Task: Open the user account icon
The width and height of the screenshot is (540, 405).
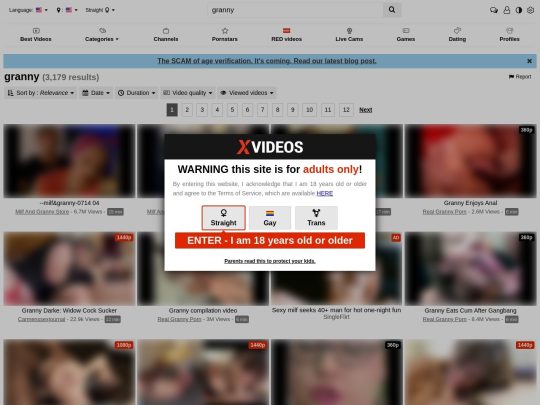Action: tap(507, 10)
